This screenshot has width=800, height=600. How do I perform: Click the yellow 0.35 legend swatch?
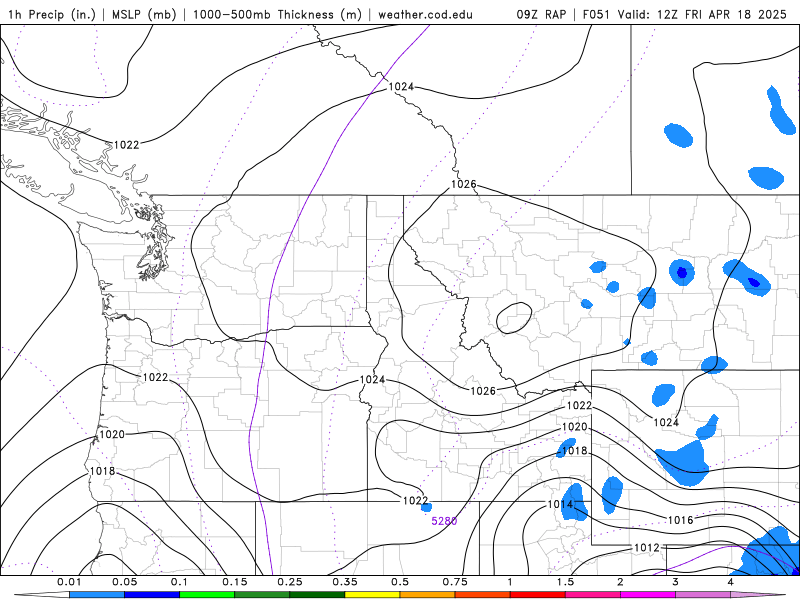click(x=372, y=595)
